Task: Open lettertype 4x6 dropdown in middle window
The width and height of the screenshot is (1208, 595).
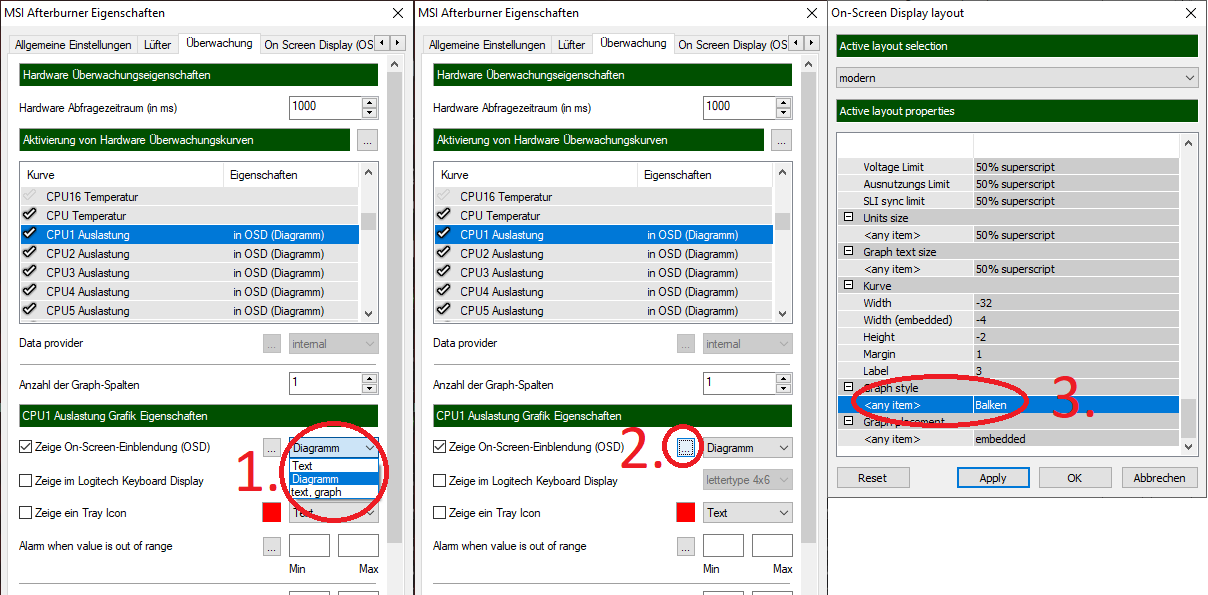Action: tap(748, 480)
